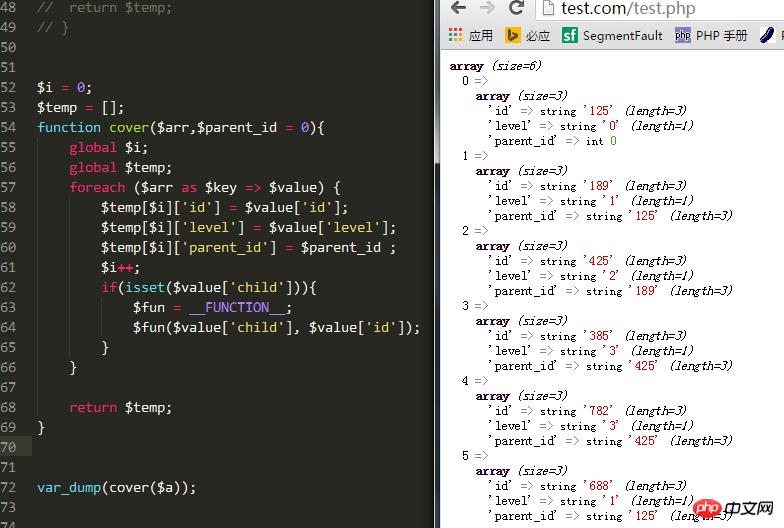Screen dimensions: 784x528
Task: Click the '$i++;' statement
Action: [120, 268]
